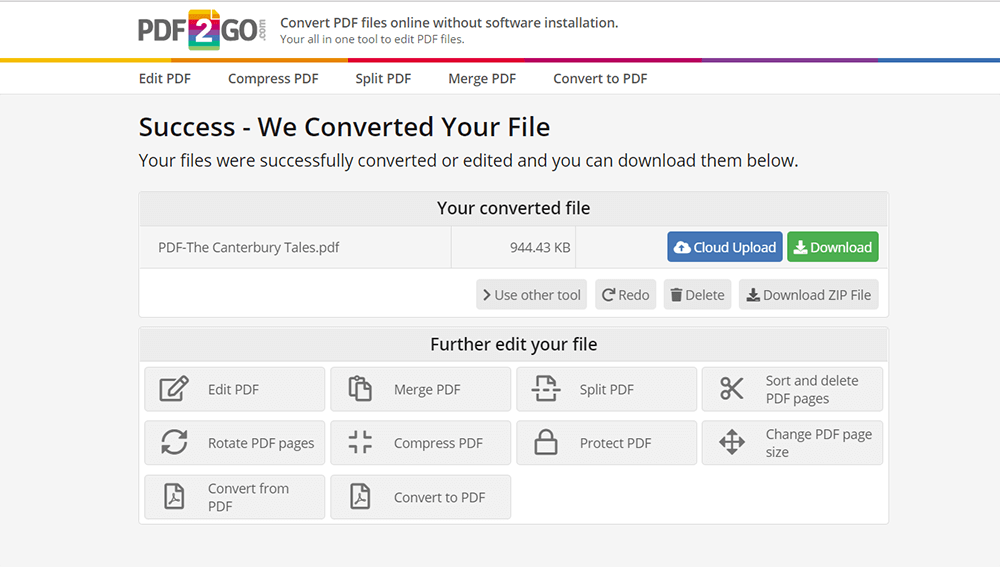Click the Protect PDF padlock icon
Viewport: 1000px width, 567px height.
(x=545, y=443)
